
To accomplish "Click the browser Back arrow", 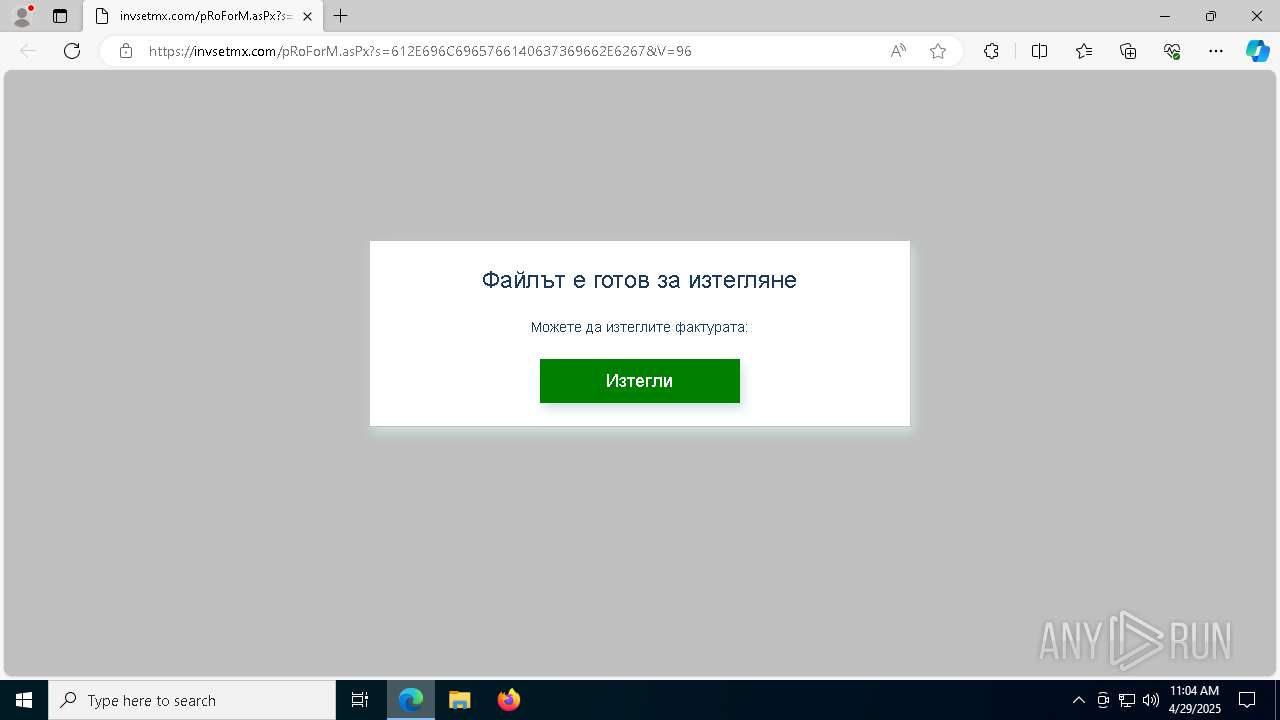I will (28, 51).
